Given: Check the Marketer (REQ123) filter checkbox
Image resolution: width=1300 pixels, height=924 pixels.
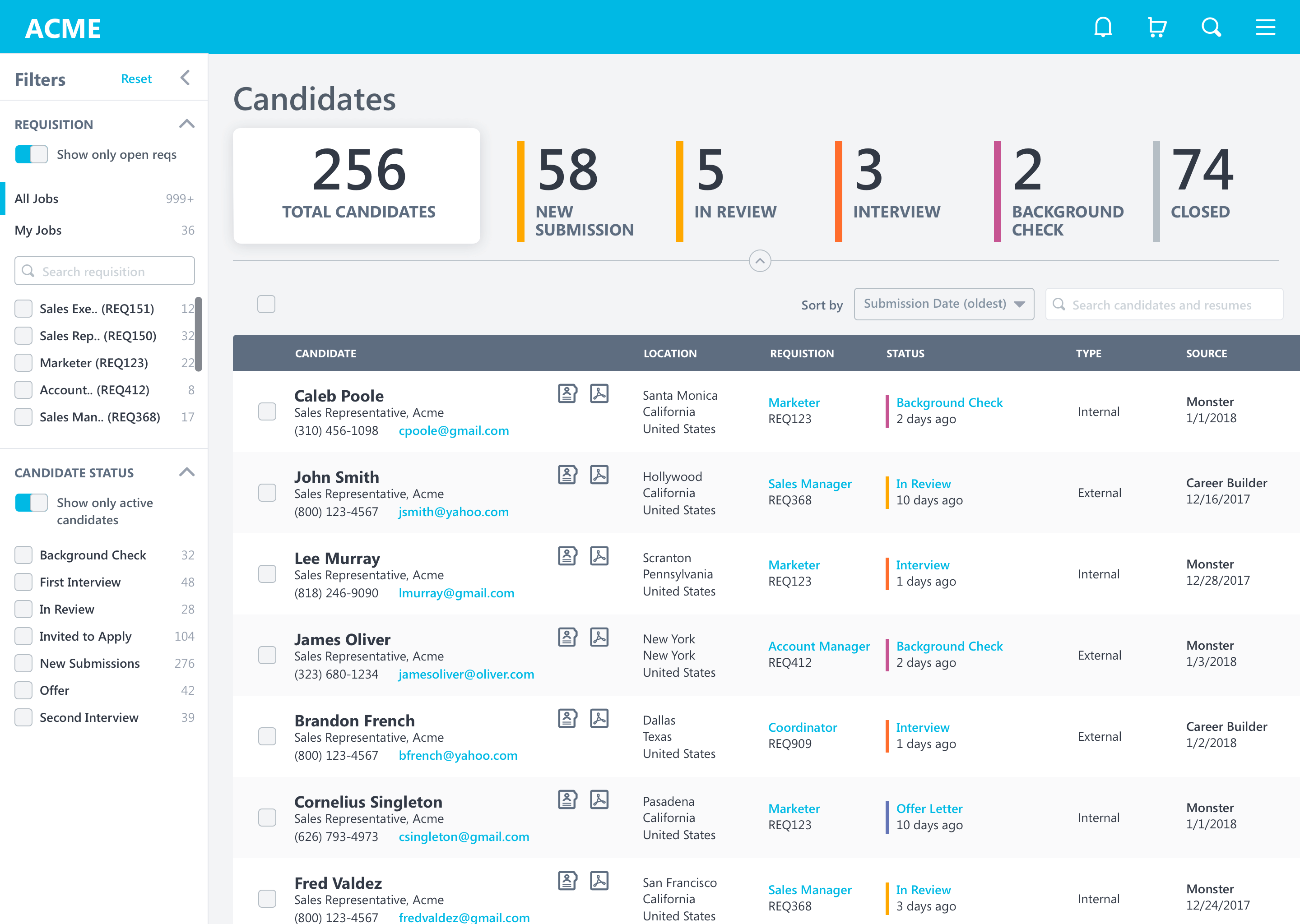Looking at the screenshot, I should pyautogui.click(x=23, y=362).
